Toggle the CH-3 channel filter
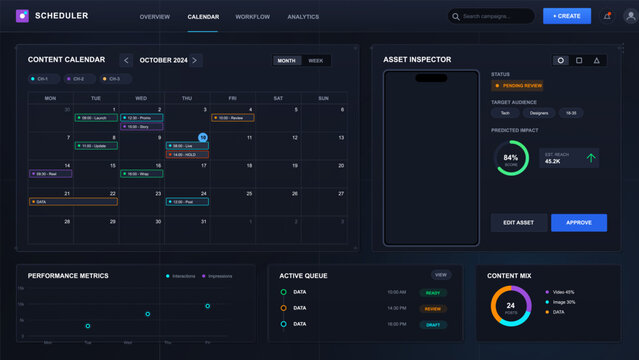The image size is (639, 360). pos(116,79)
